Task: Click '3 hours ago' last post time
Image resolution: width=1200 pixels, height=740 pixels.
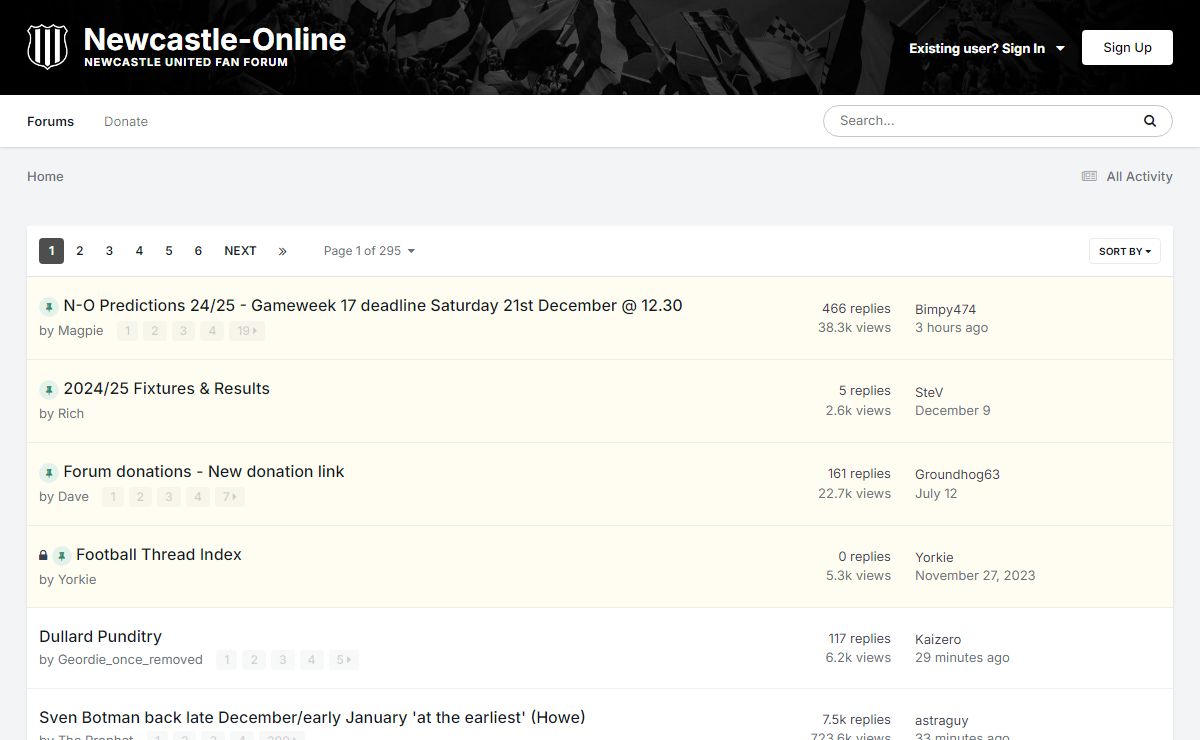Action: 951,328
